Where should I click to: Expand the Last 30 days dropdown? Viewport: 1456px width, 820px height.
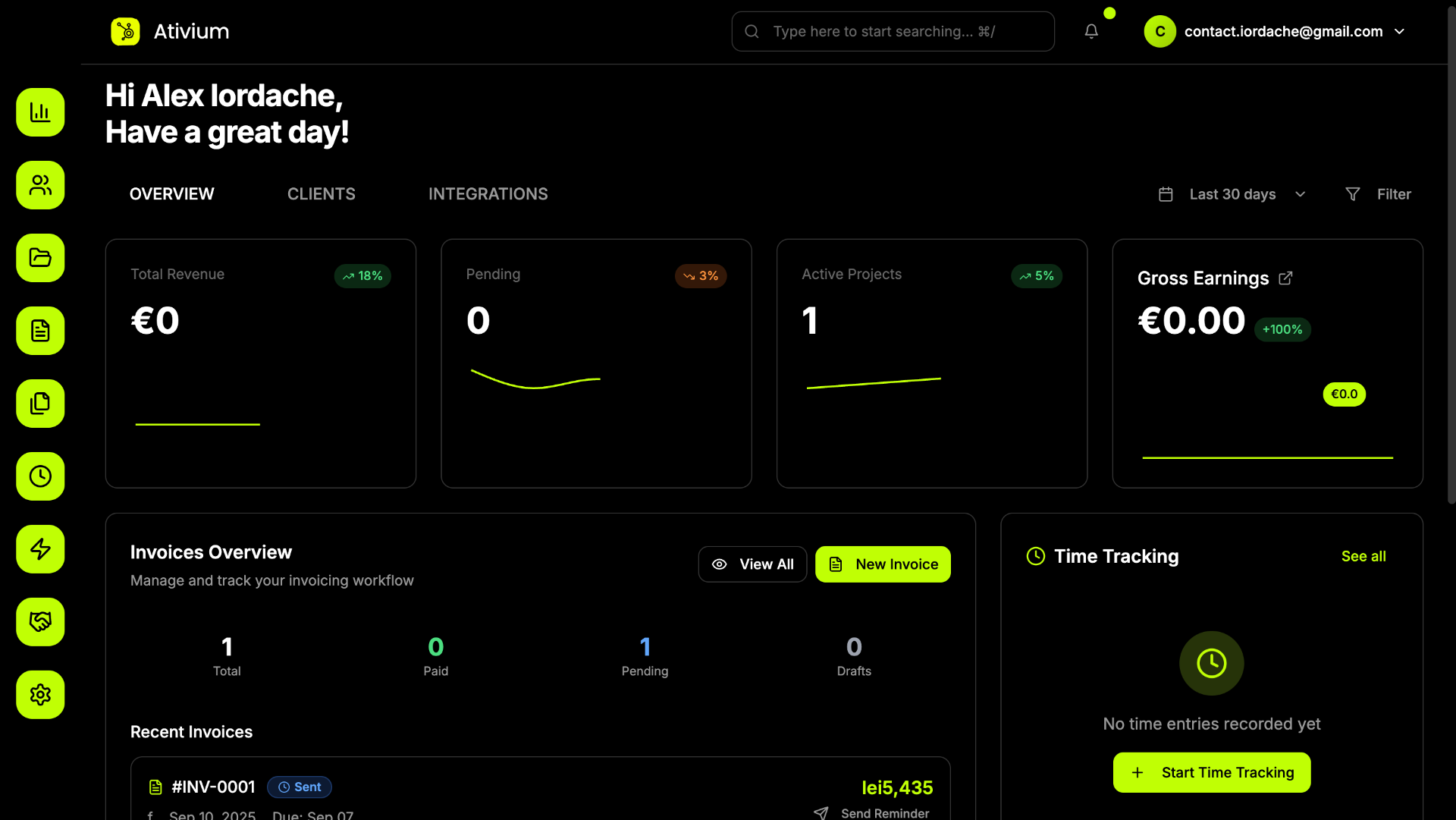1232,194
